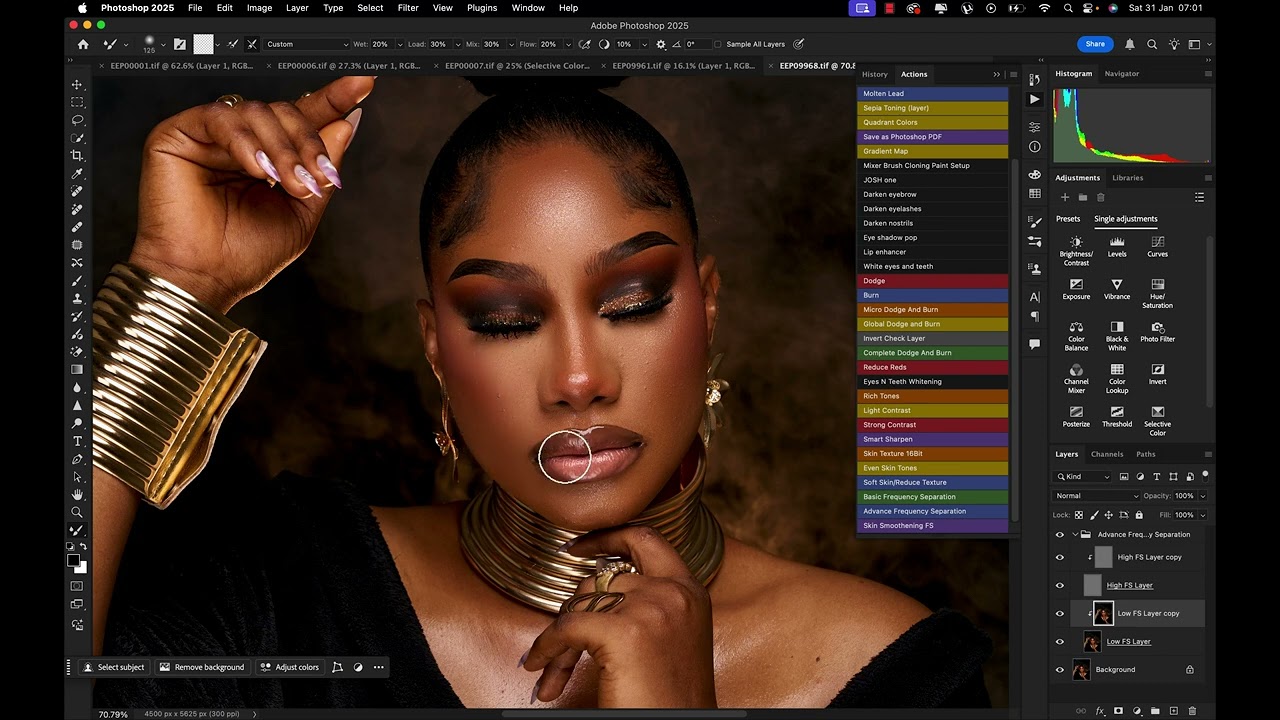The height and width of the screenshot is (720, 1280).
Task: Hide the High FS Layer
Action: [x=1060, y=586]
